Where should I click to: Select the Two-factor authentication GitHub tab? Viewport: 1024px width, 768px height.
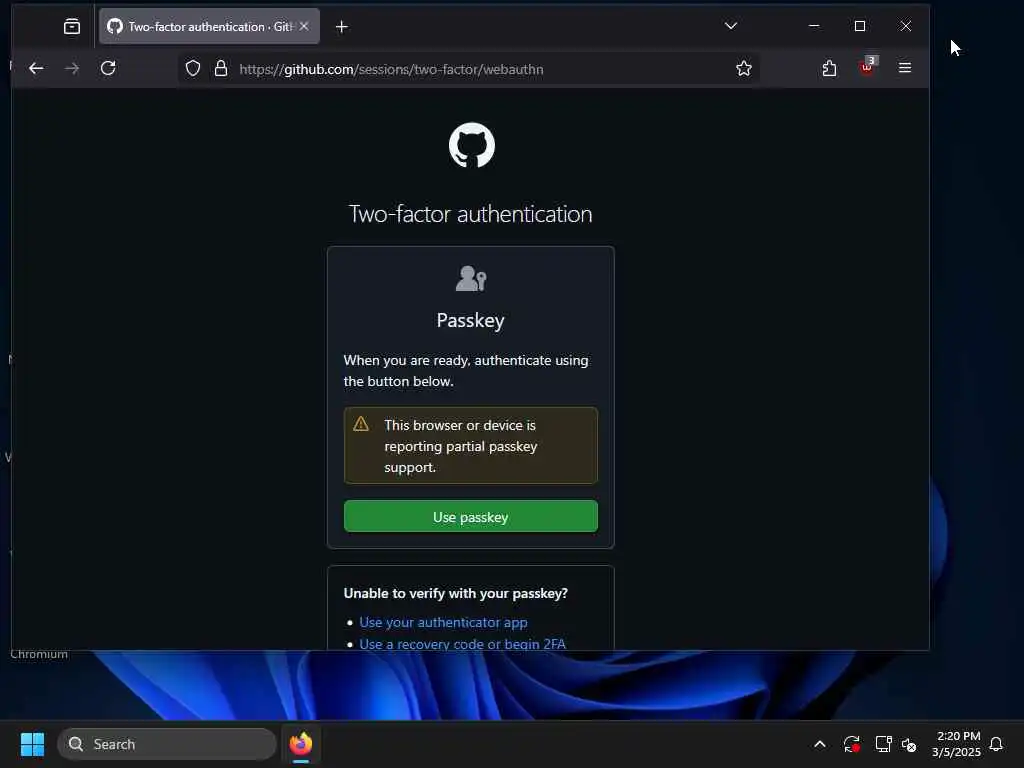pos(209,26)
